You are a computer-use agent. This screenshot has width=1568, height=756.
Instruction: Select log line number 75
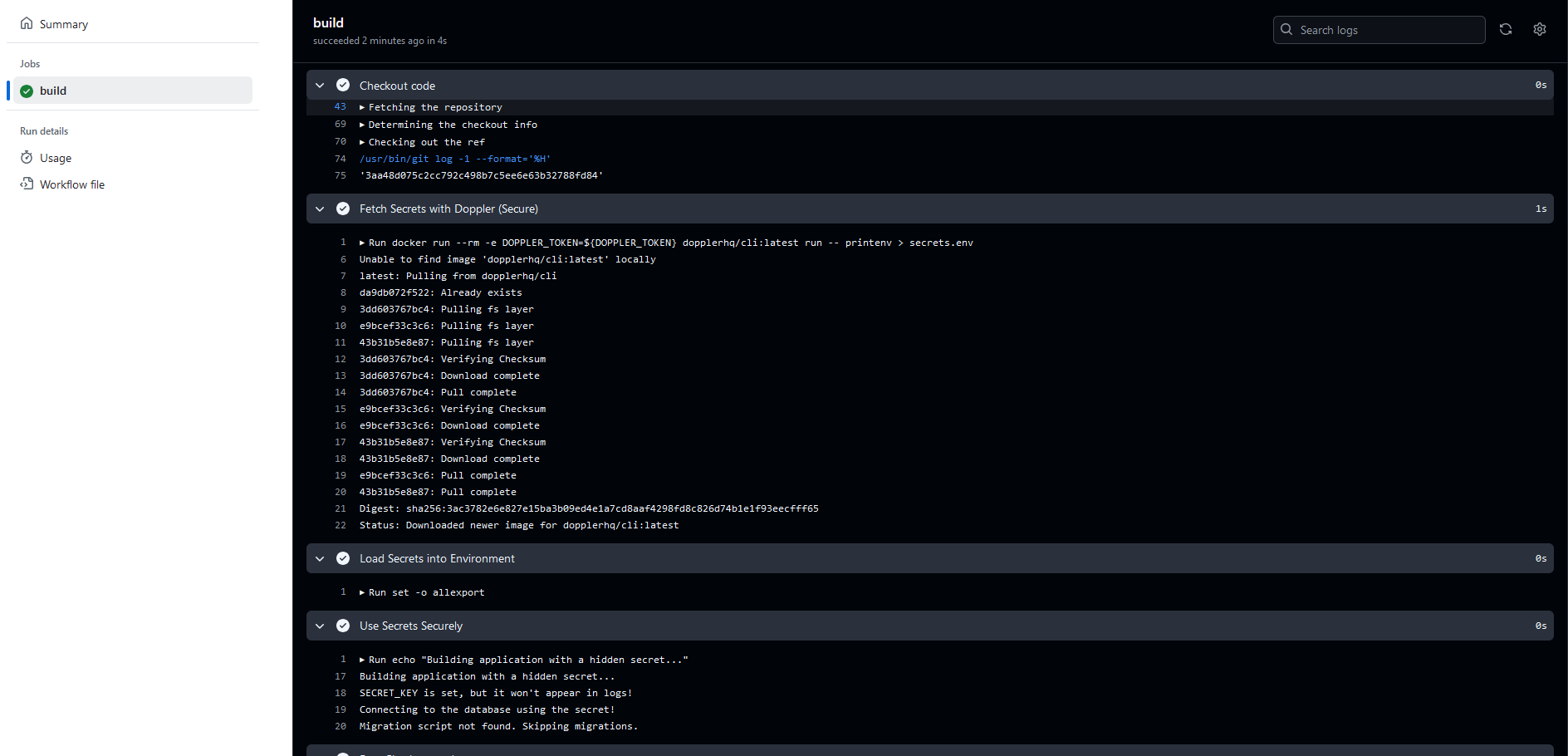pyautogui.click(x=341, y=175)
